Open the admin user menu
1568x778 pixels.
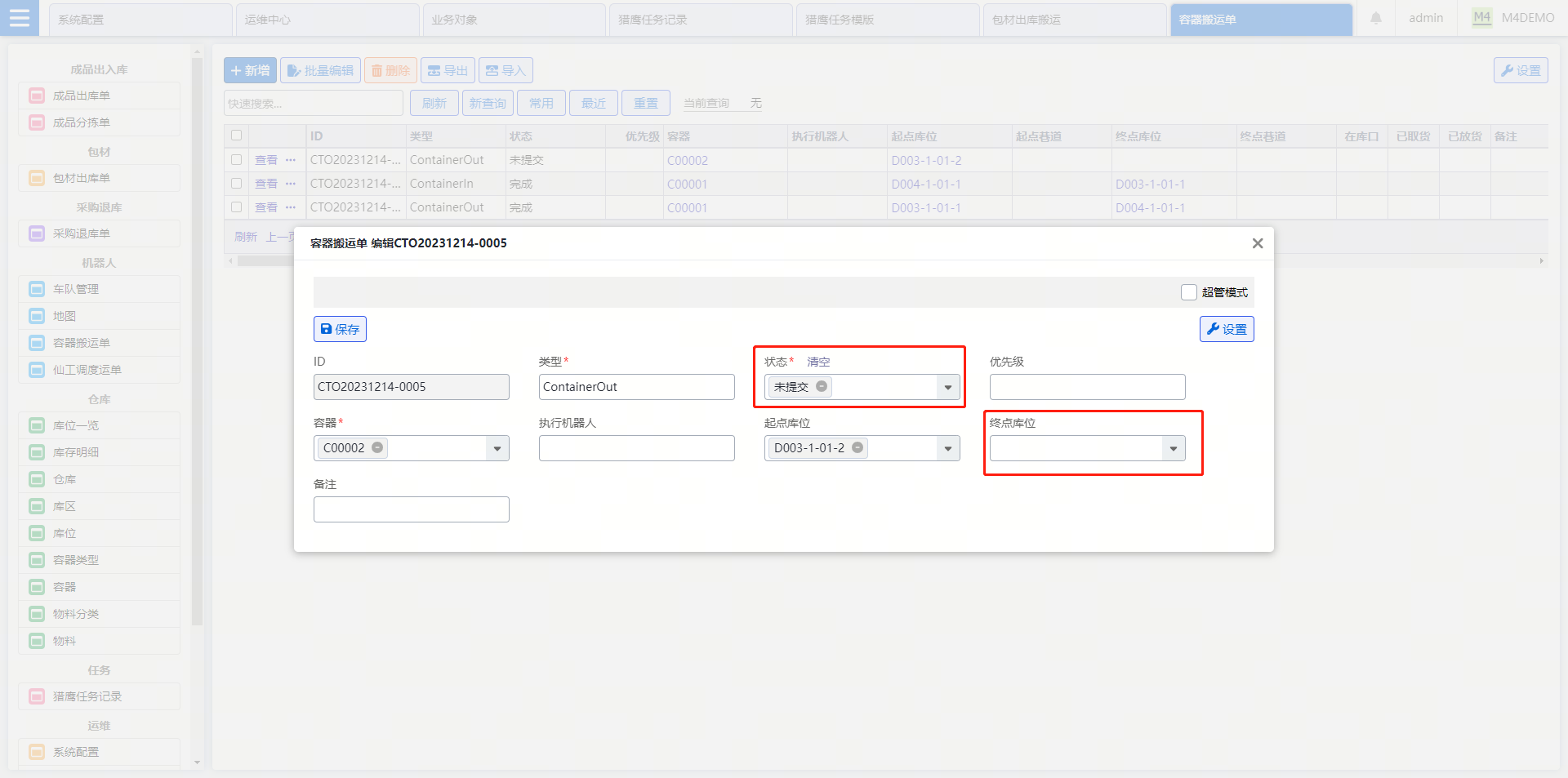point(1426,18)
